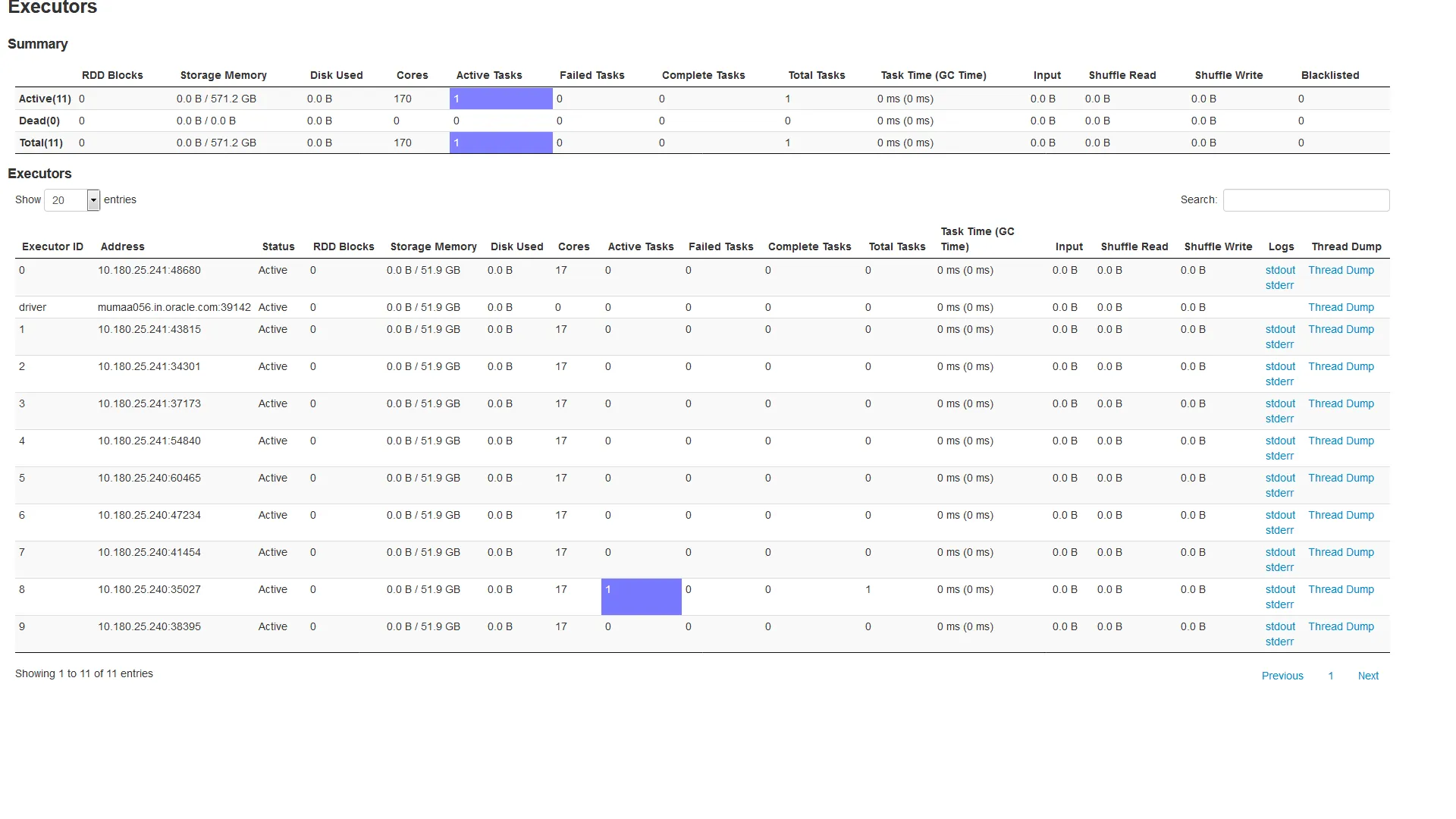Open Thread Dump for executor 3
The height and width of the screenshot is (819, 1456).
point(1341,404)
